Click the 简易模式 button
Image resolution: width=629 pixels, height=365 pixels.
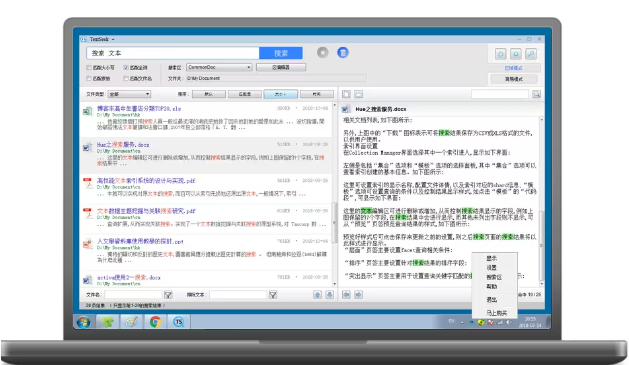tap(513, 79)
